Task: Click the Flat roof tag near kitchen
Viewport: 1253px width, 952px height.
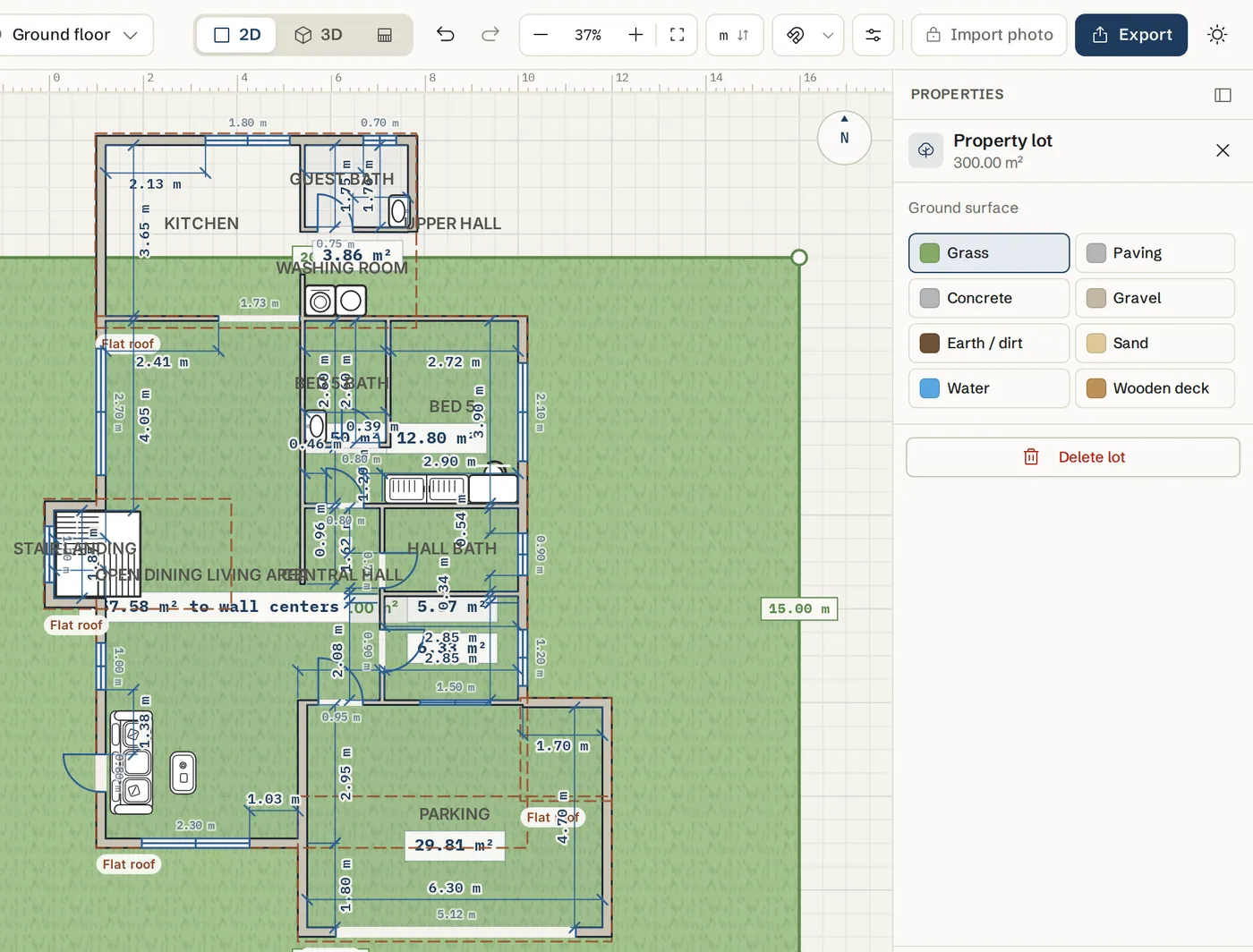Action: [x=127, y=344]
